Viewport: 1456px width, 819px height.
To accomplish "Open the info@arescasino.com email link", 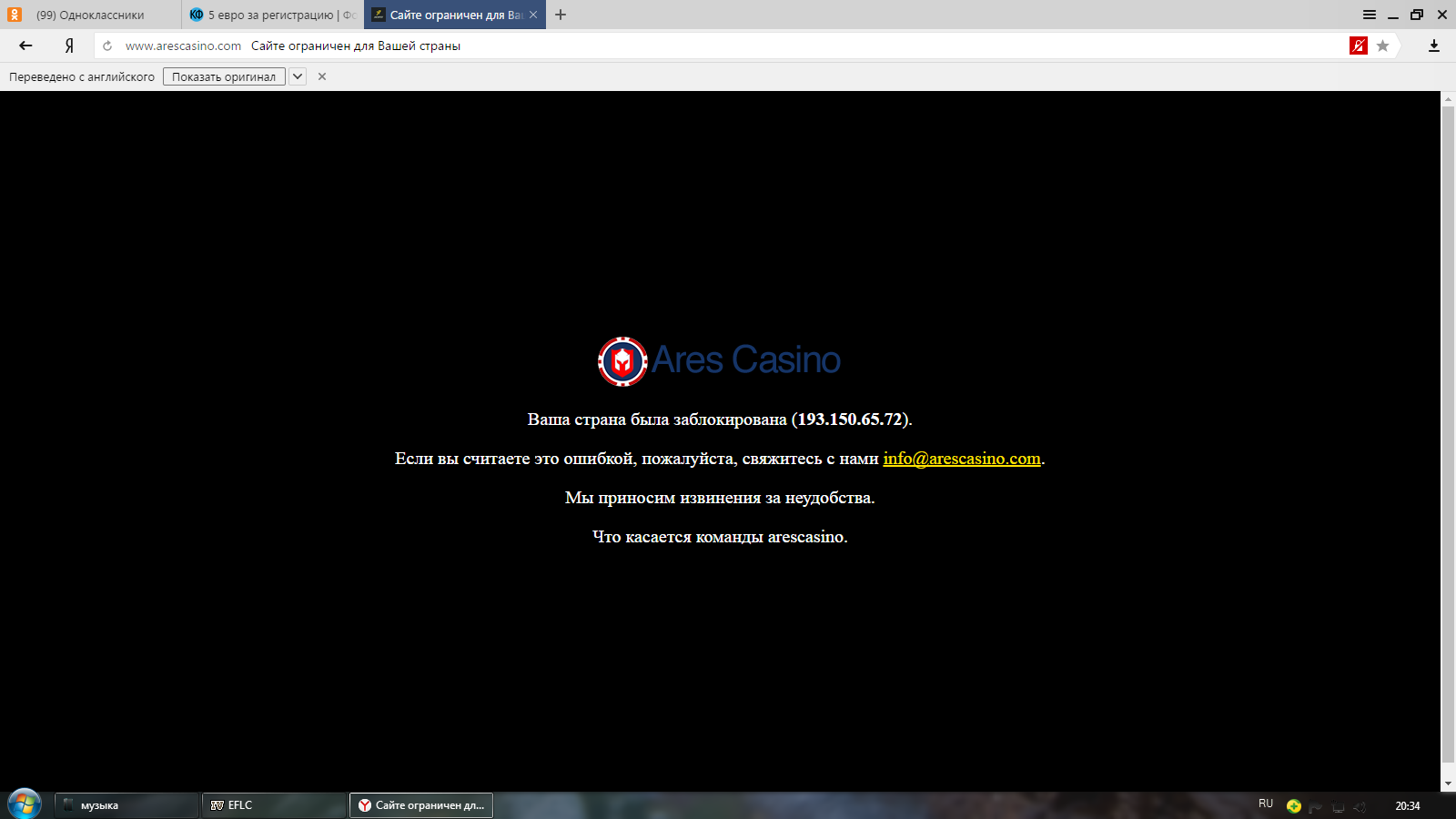I will coord(962,459).
